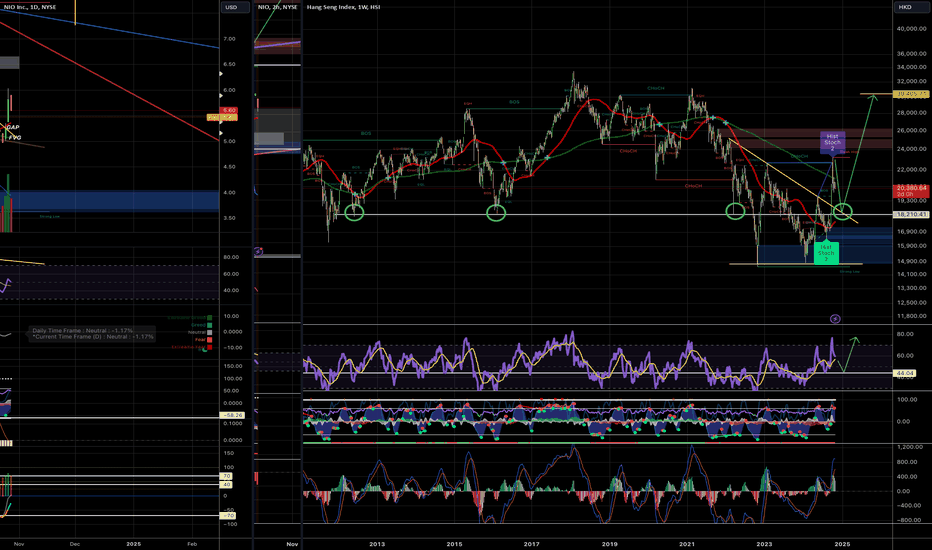Click the 18,210.43 horizontal line price label
This screenshot has height=550, width=932.
pyautogui.click(x=911, y=215)
